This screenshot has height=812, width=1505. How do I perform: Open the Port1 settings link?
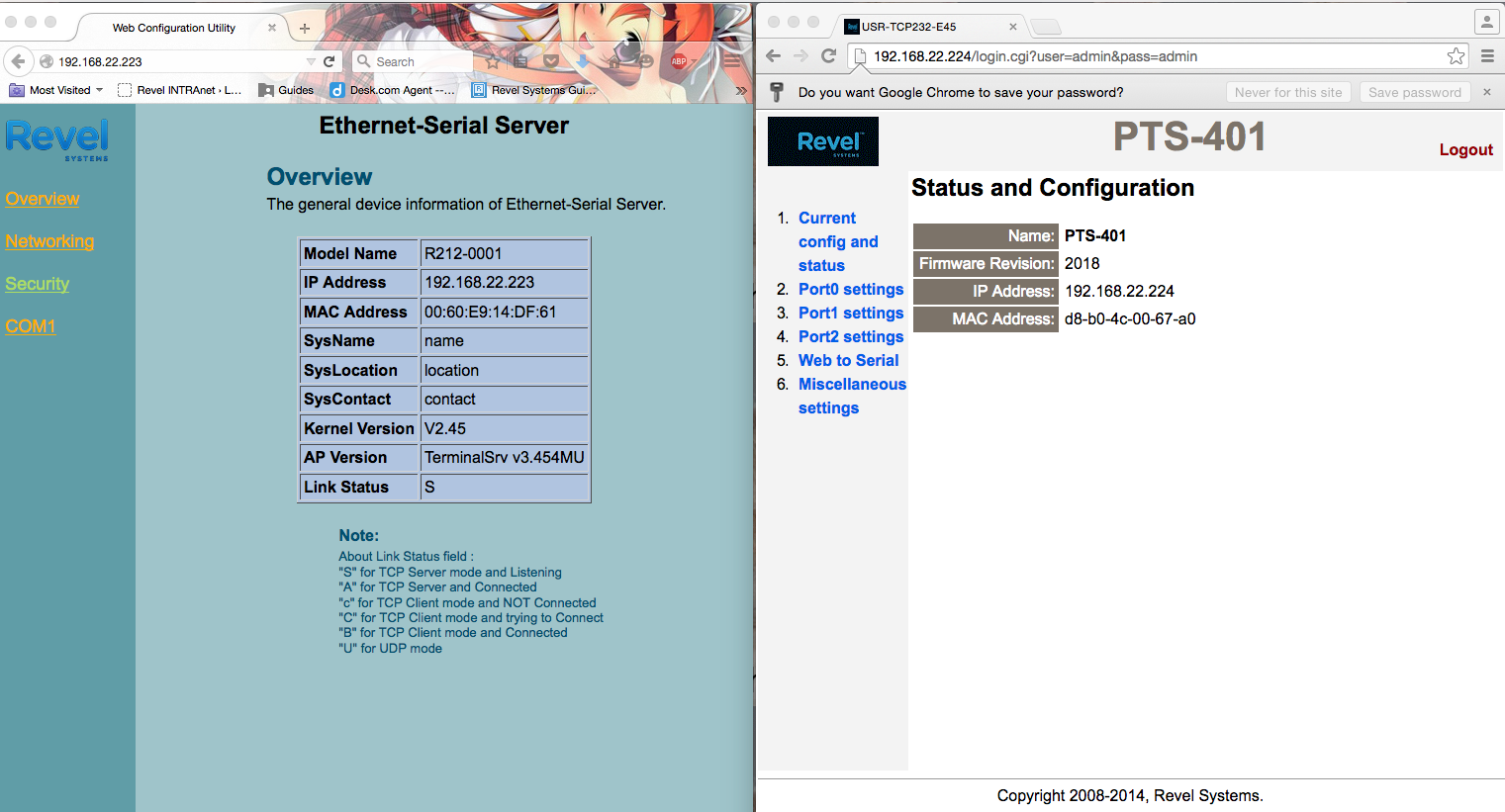click(x=850, y=313)
